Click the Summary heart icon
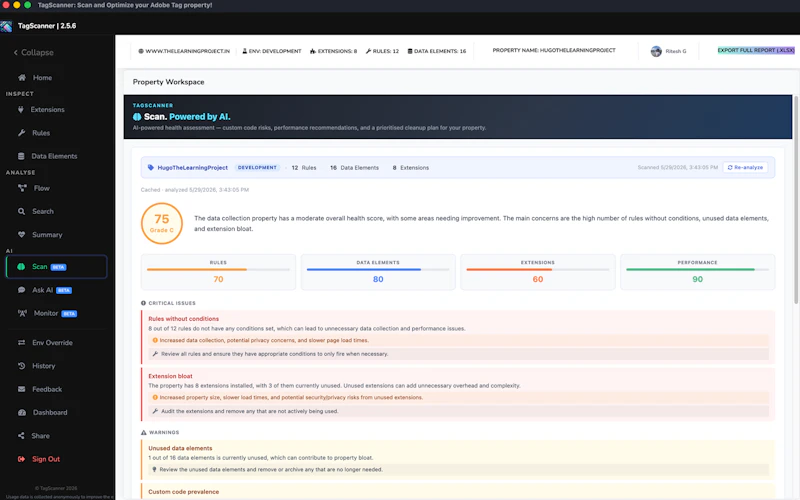The height and width of the screenshot is (500, 800). [21, 235]
